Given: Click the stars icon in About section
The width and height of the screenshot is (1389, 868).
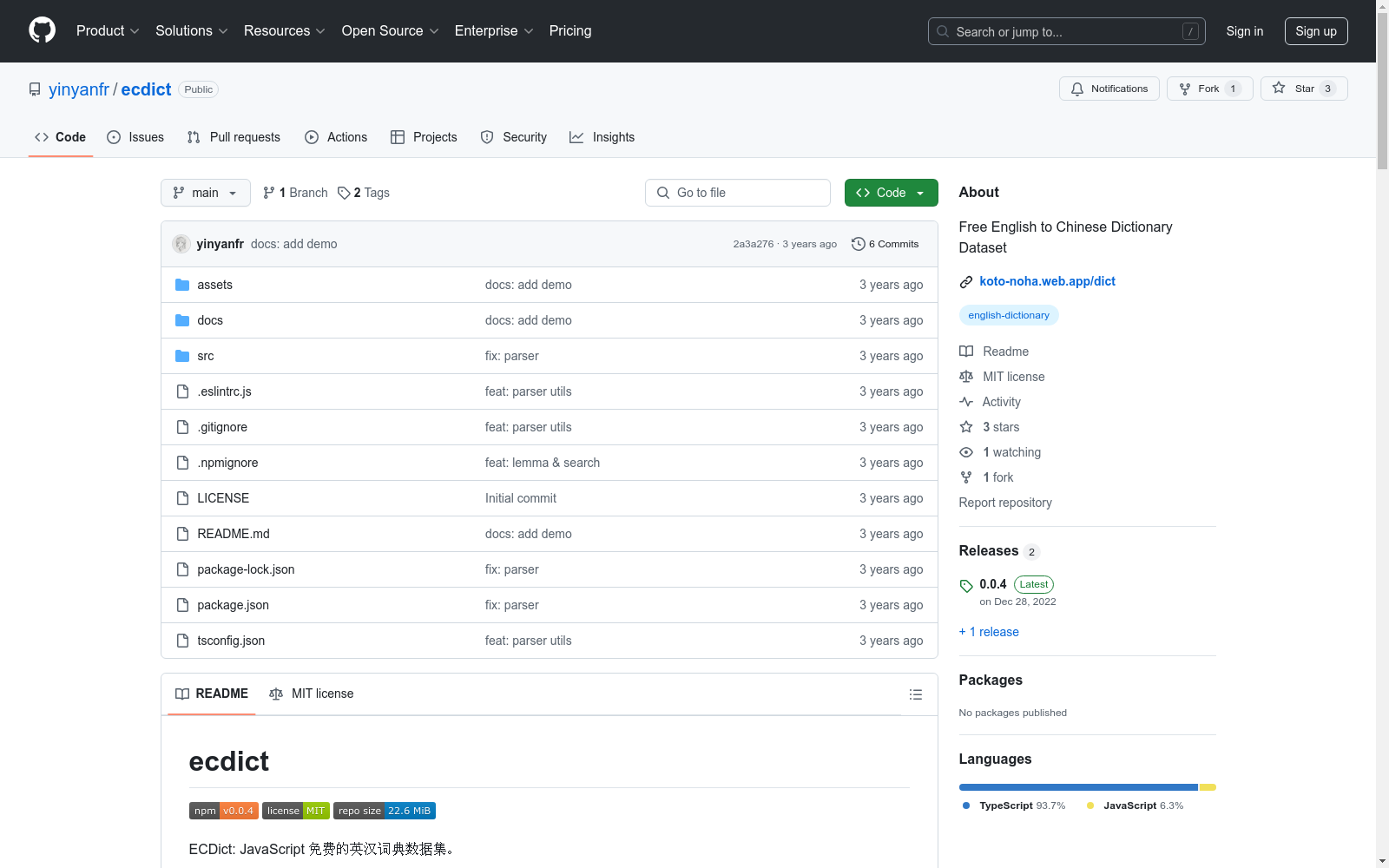Looking at the screenshot, I should click(966, 427).
